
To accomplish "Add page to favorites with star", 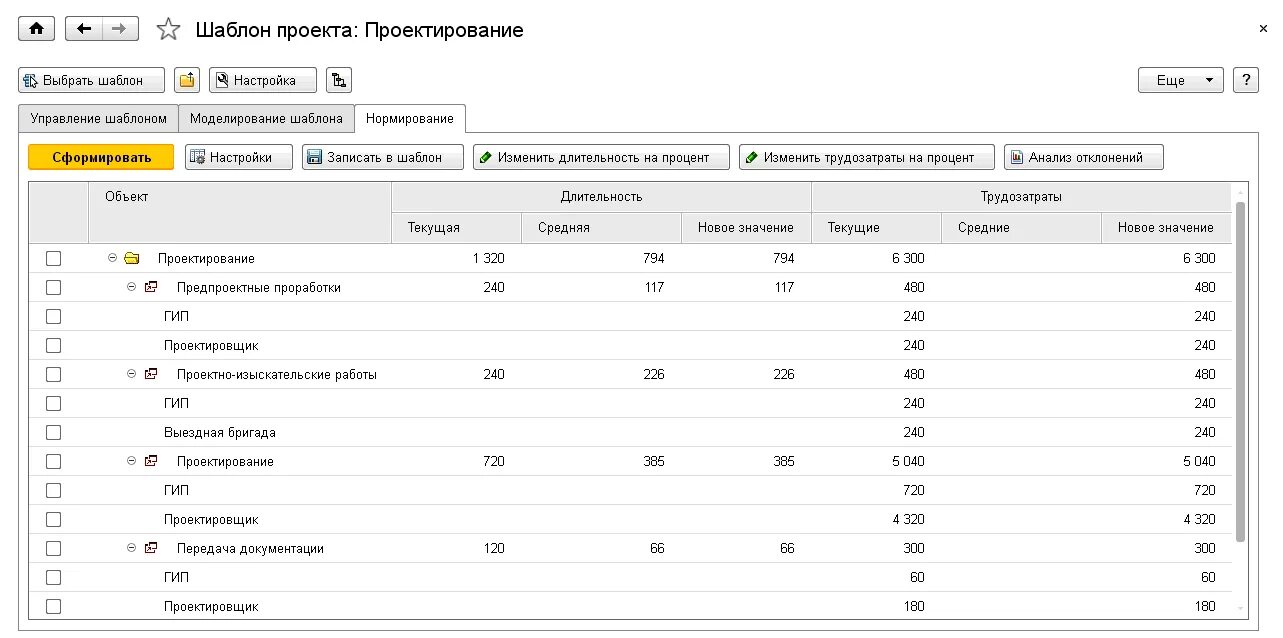I will coord(168,30).
